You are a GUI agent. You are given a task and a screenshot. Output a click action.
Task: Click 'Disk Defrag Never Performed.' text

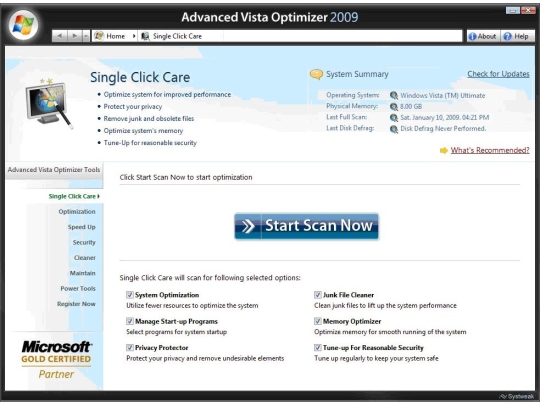(443, 128)
